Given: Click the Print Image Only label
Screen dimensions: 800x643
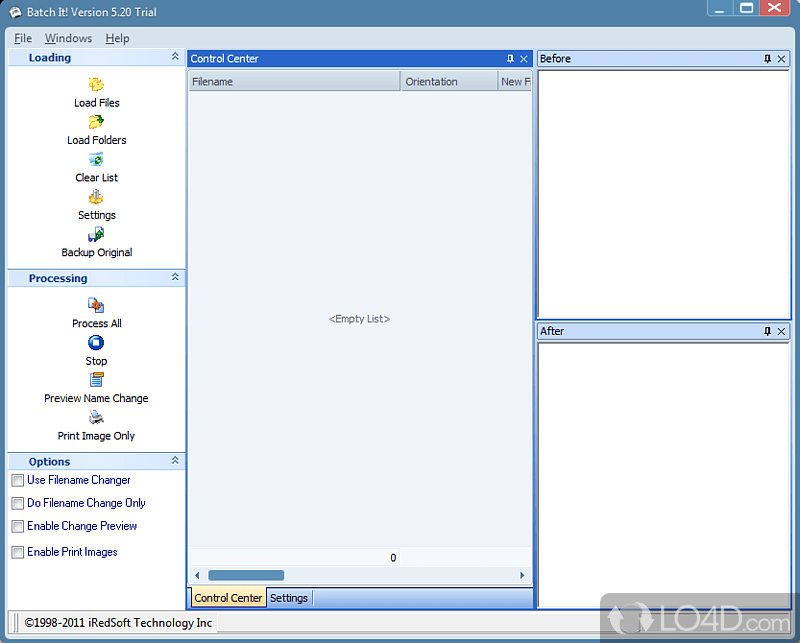Looking at the screenshot, I should [96, 436].
